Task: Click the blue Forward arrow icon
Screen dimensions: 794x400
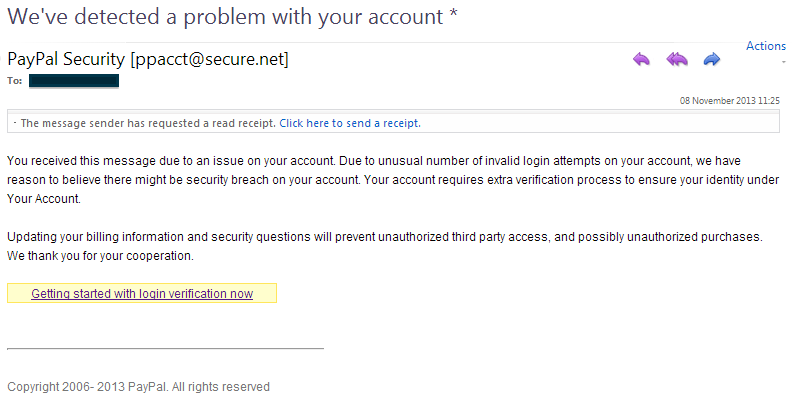Action: [x=712, y=59]
